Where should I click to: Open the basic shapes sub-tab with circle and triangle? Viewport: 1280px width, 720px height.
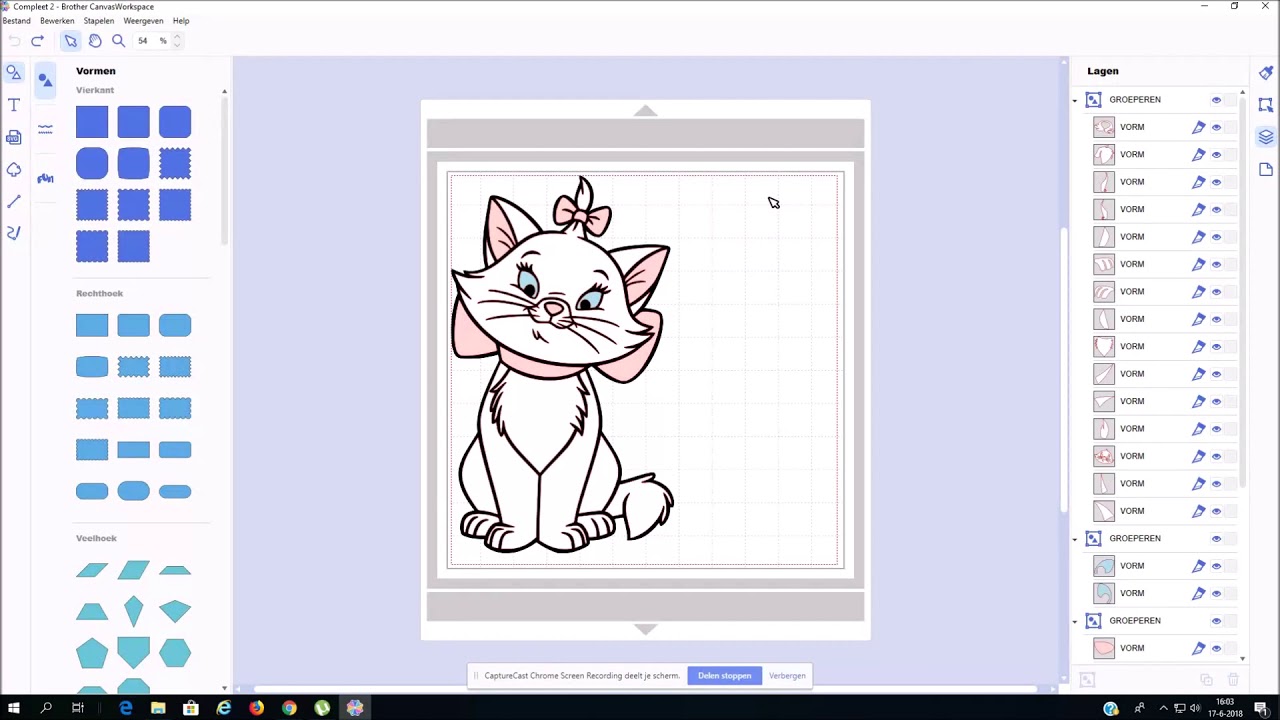(x=45, y=80)
